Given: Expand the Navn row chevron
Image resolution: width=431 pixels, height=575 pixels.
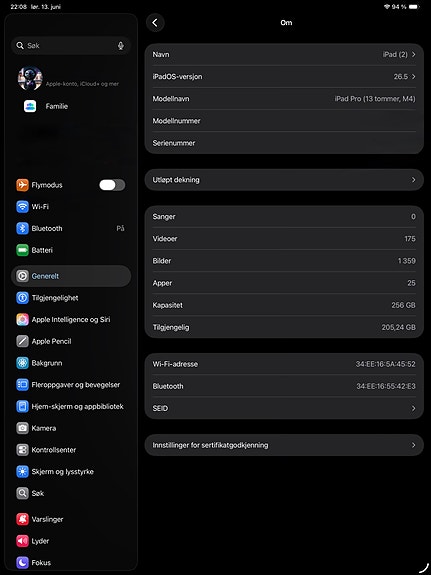Looking at the screenshot, I should tap(413, 55).
